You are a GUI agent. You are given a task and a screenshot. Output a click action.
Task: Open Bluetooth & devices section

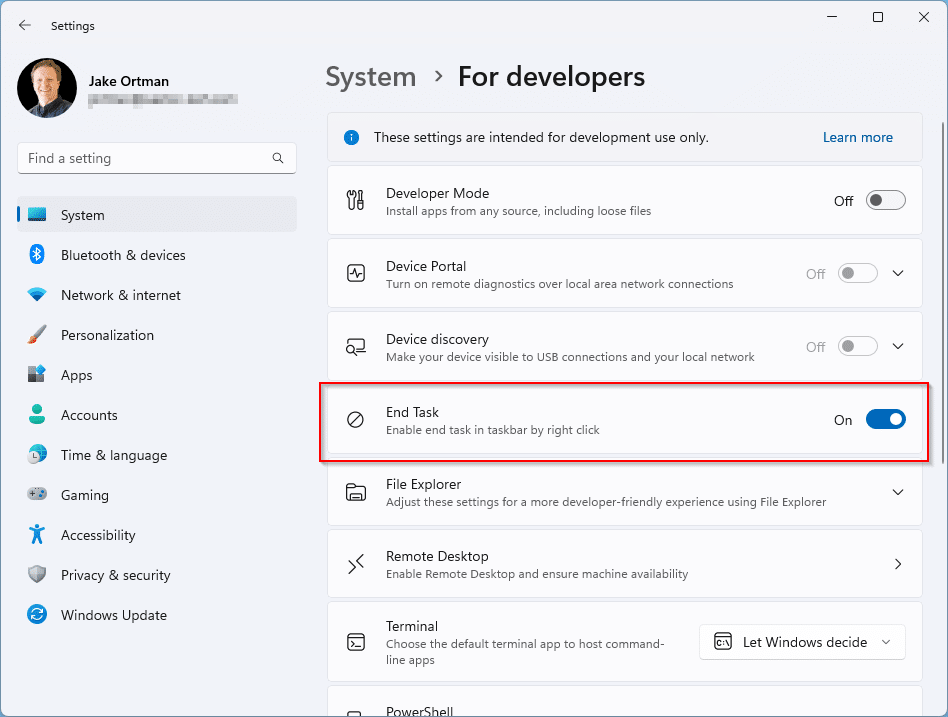pyautogui.click(x=157, y=255)
